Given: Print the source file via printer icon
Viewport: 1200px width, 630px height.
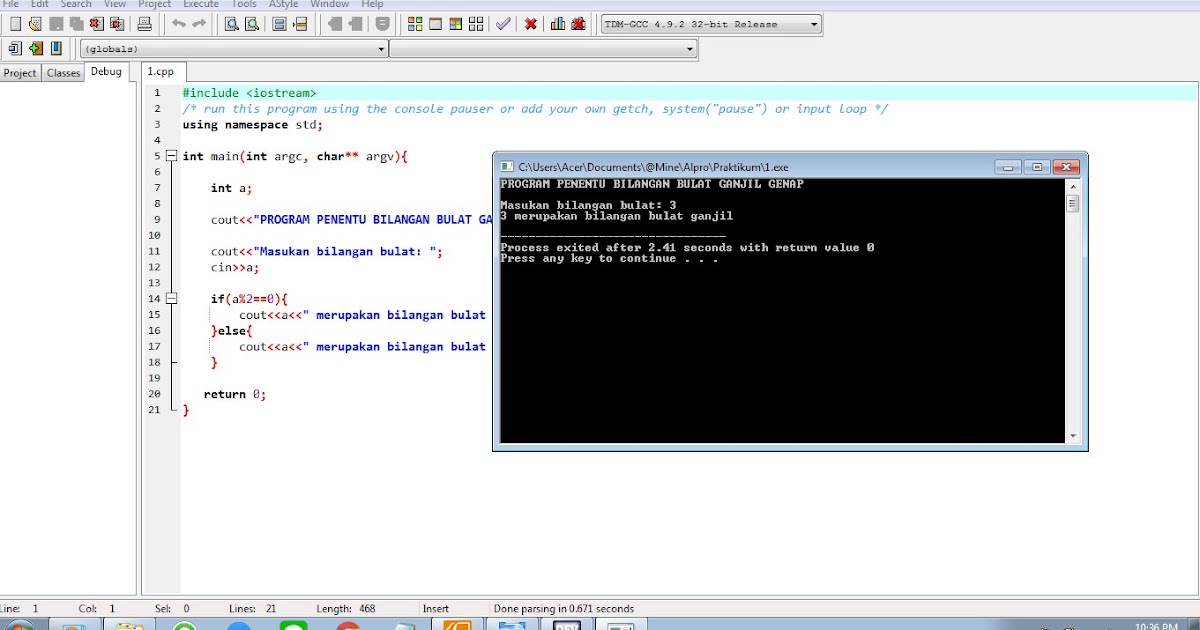Looking at the screenshot, I should pos(145,24).
